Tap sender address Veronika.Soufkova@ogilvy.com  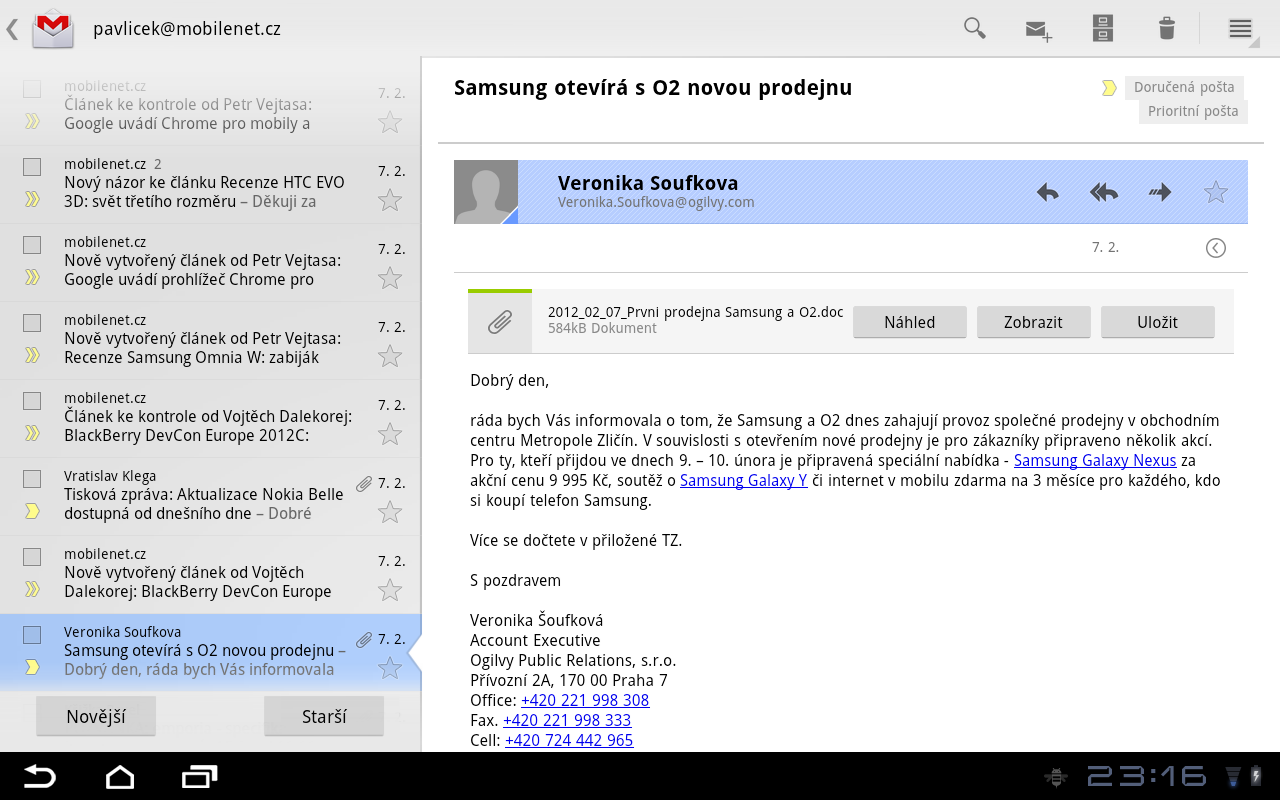click(656, 202)
